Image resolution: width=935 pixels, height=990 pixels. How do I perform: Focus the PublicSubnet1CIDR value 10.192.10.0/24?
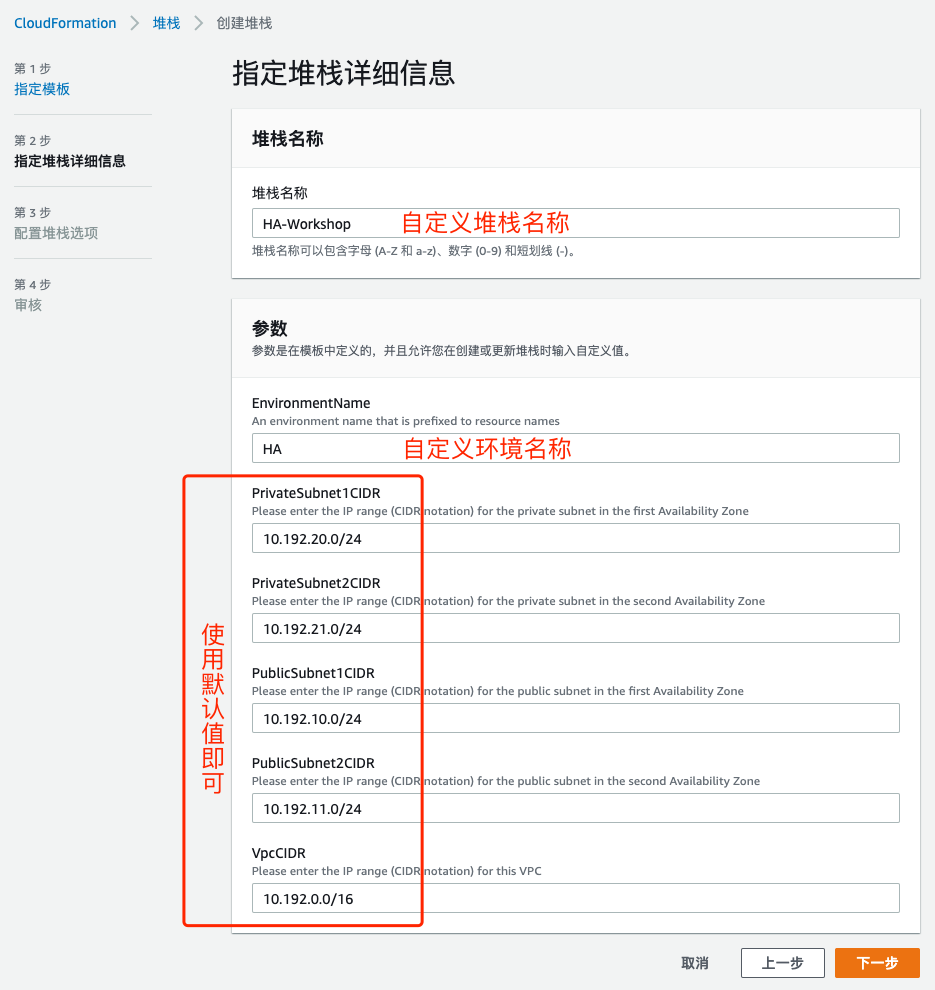[x=575, y=718]
